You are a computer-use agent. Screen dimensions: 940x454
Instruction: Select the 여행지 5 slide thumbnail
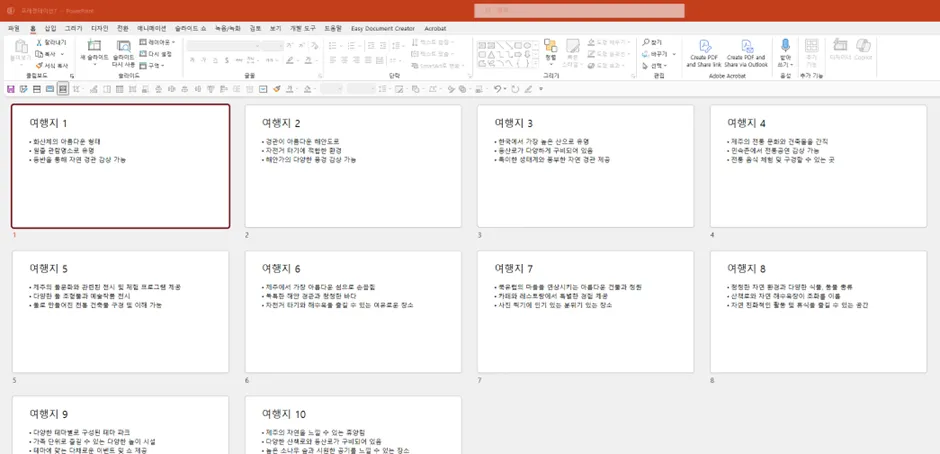[120, 312]
